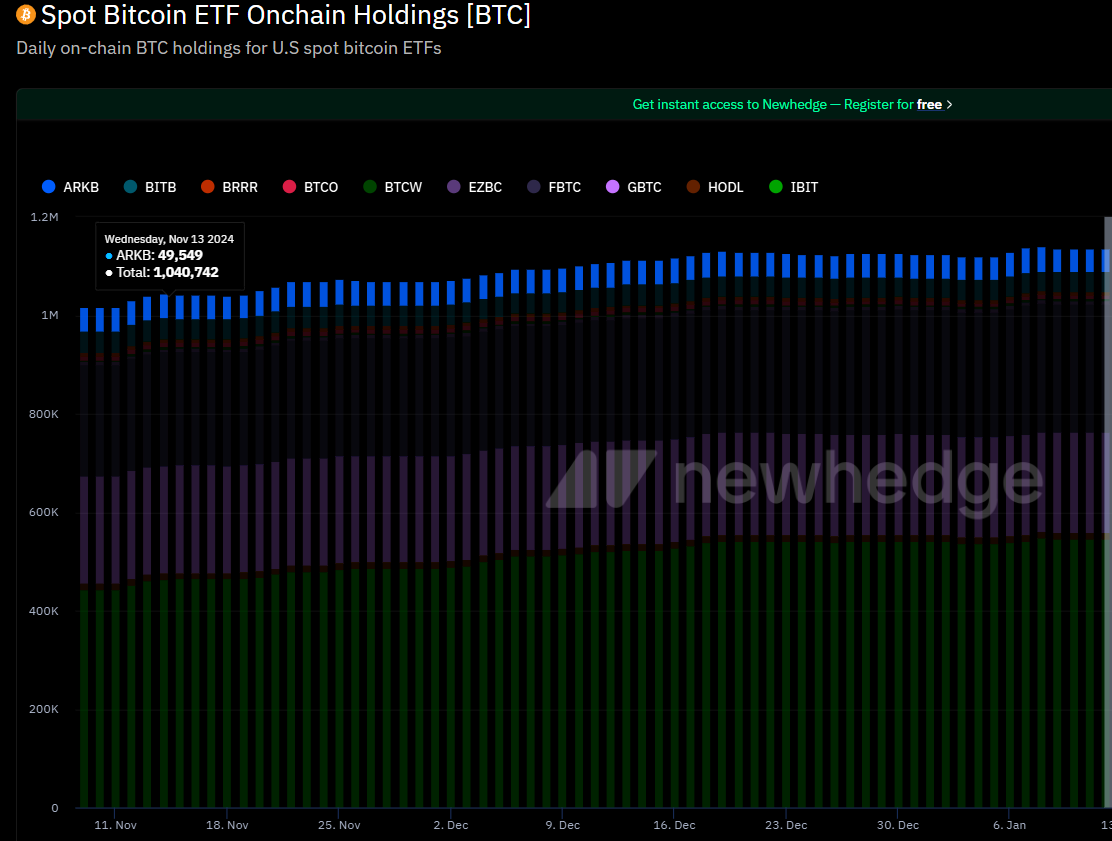Click the chart title 'Spot Bitcoin ETF Onchain Holdings'
The image size is (1112, 841).
coord(250,15)
